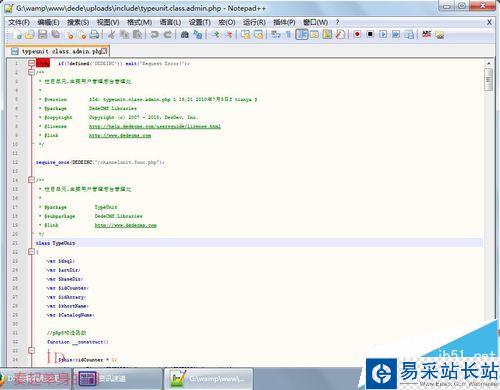Collapse class body fold on line 22
The image size is (500, 390).
coord(31,252)
